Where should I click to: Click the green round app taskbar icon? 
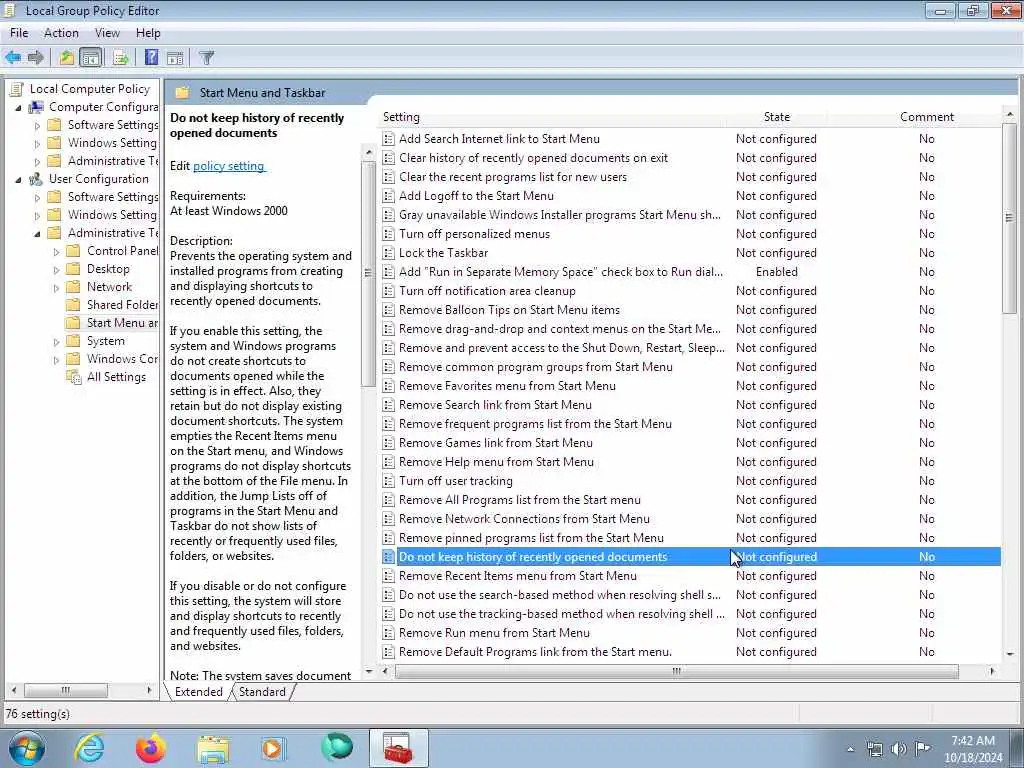(337, 747)
